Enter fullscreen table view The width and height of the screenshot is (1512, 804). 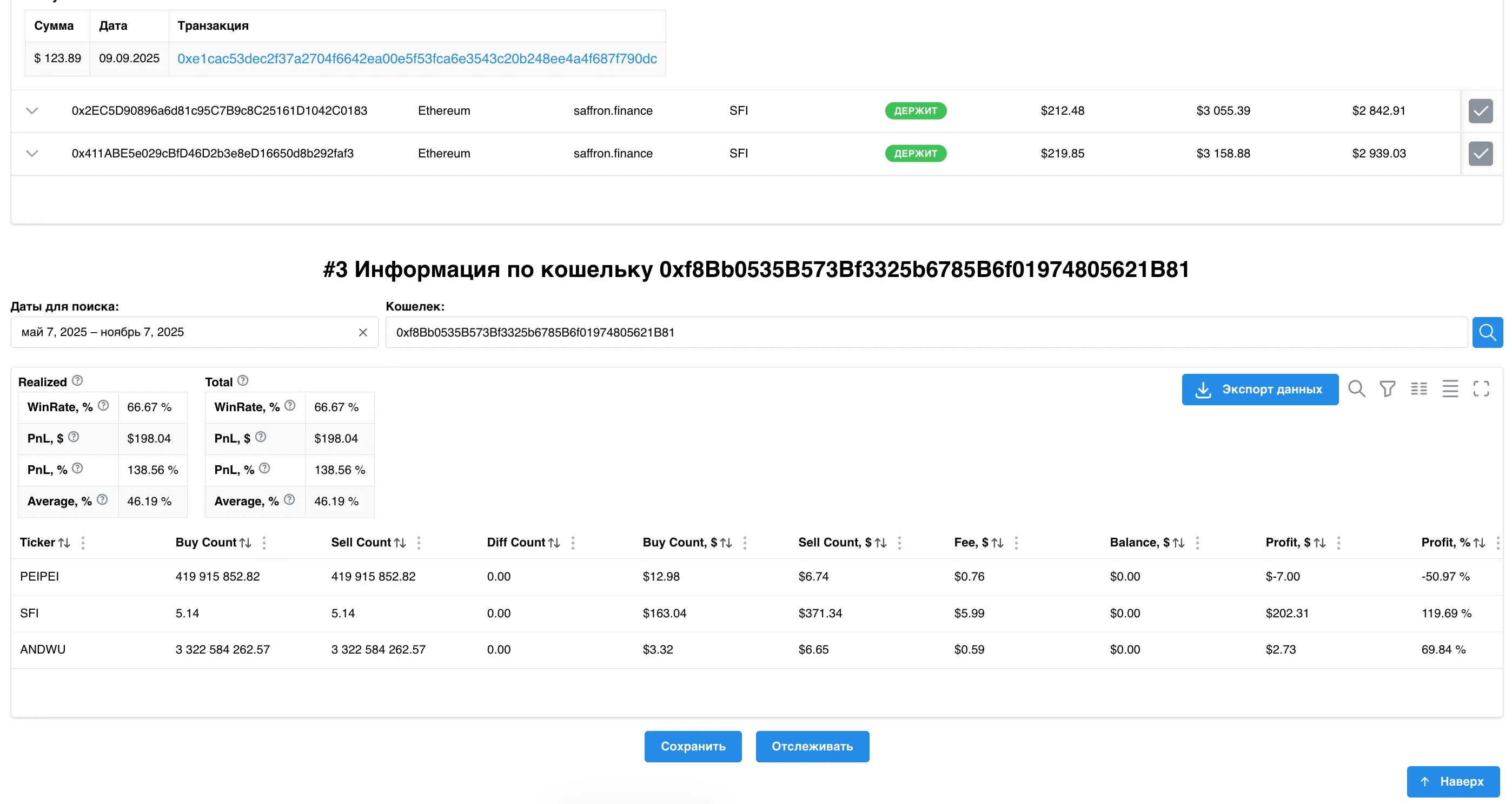coord(1482,388)
